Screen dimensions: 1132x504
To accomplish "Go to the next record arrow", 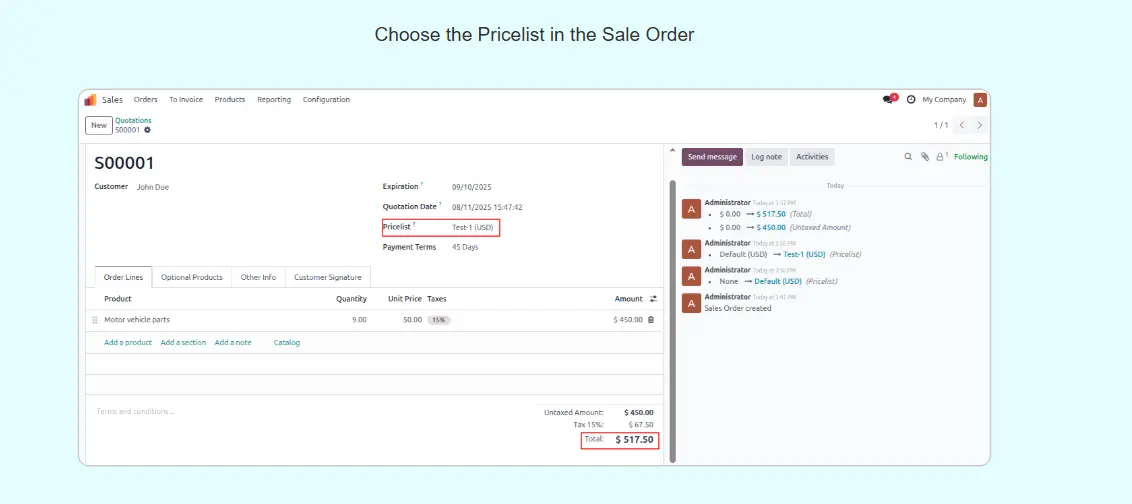I will click(x=979, y=125).
